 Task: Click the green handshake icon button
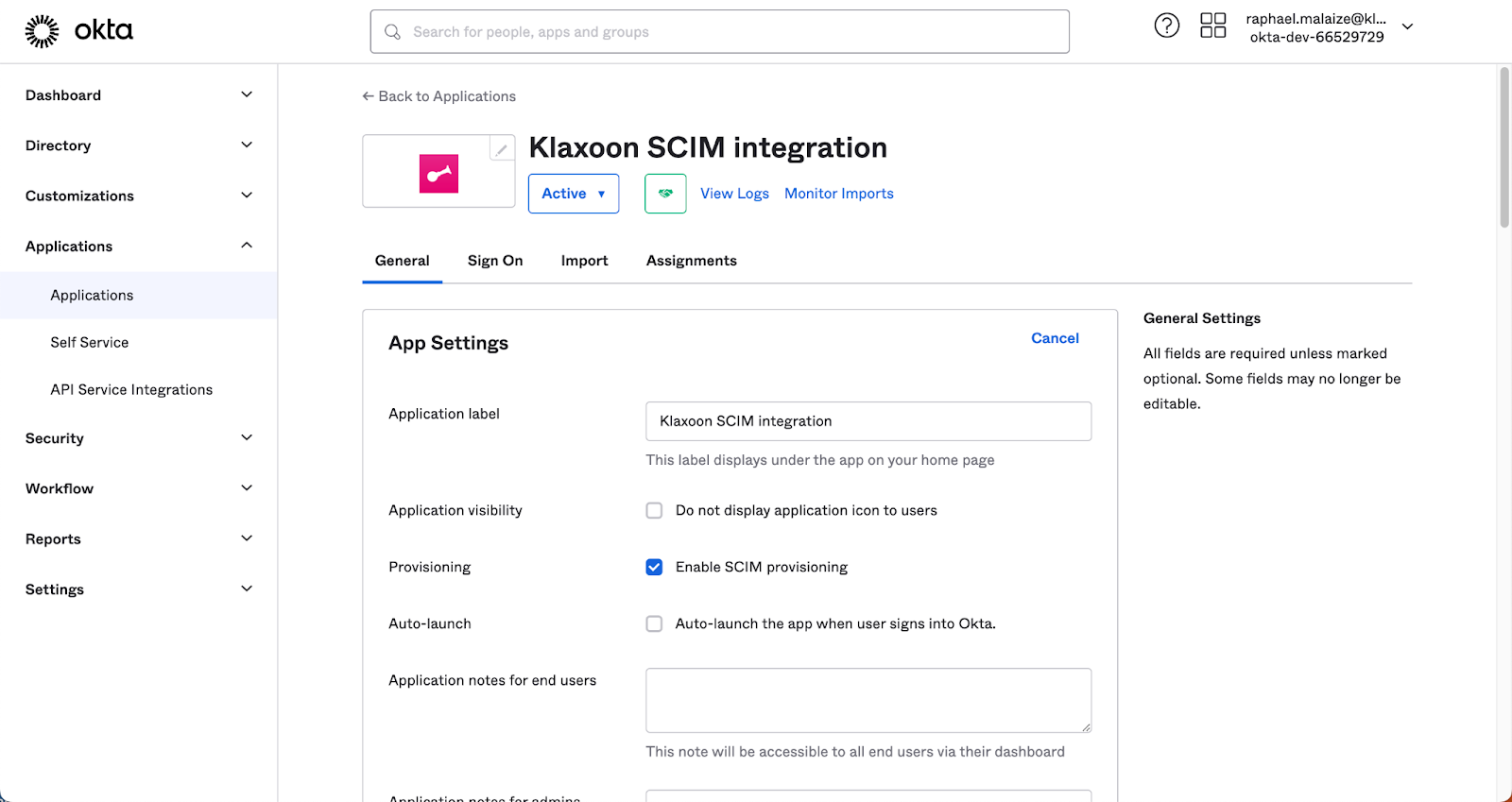(665, 194)
